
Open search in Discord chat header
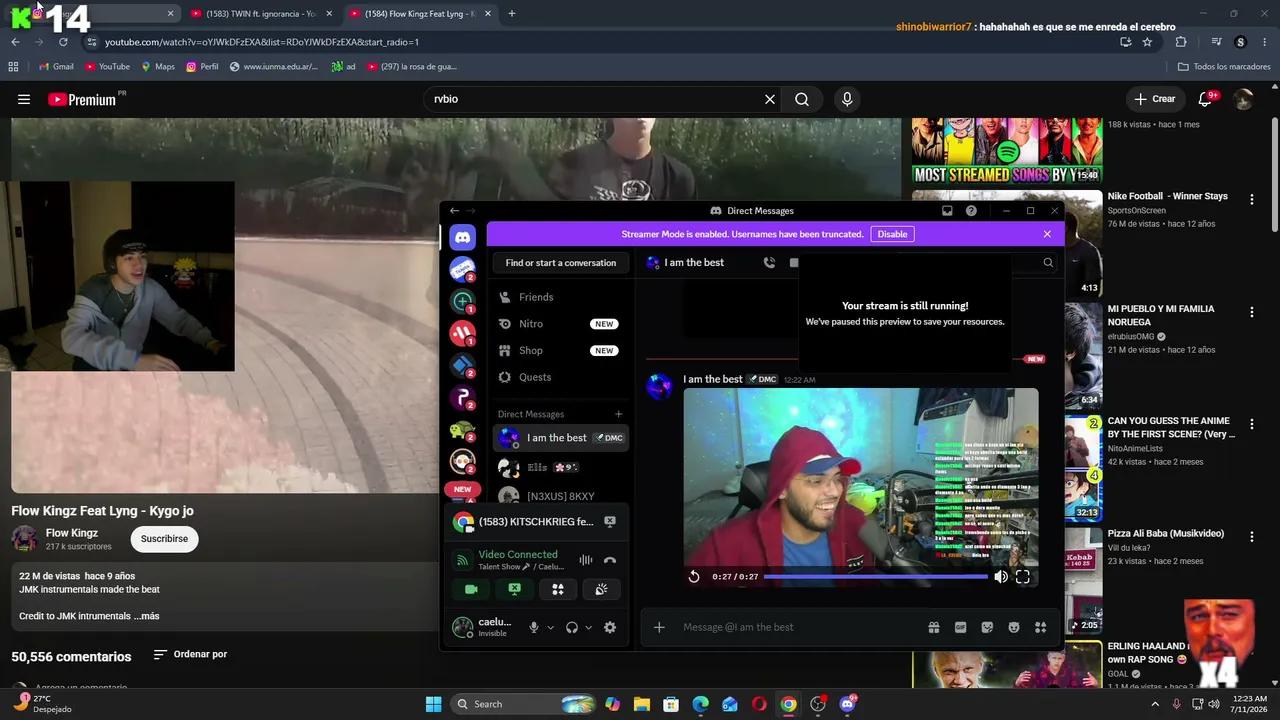coord(1048,263)
